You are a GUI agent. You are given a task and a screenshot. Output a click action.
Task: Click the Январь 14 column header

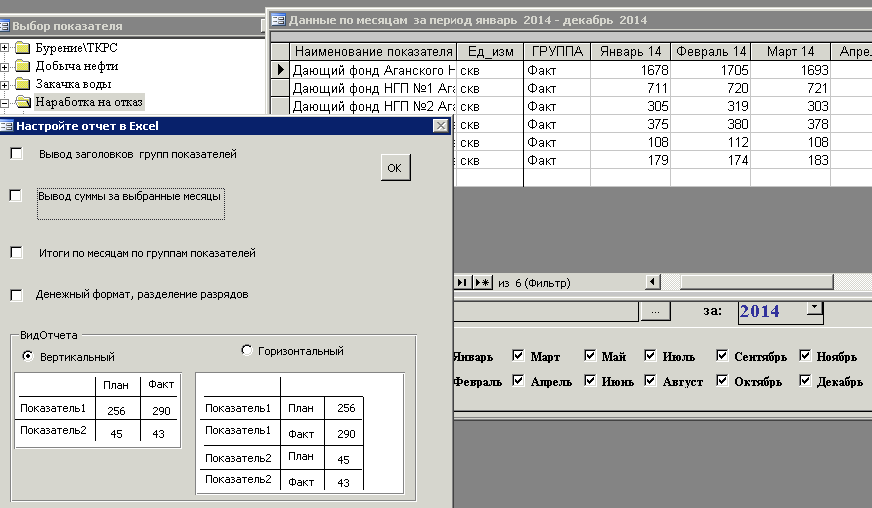pyautogui.click(x=631, y=52)
